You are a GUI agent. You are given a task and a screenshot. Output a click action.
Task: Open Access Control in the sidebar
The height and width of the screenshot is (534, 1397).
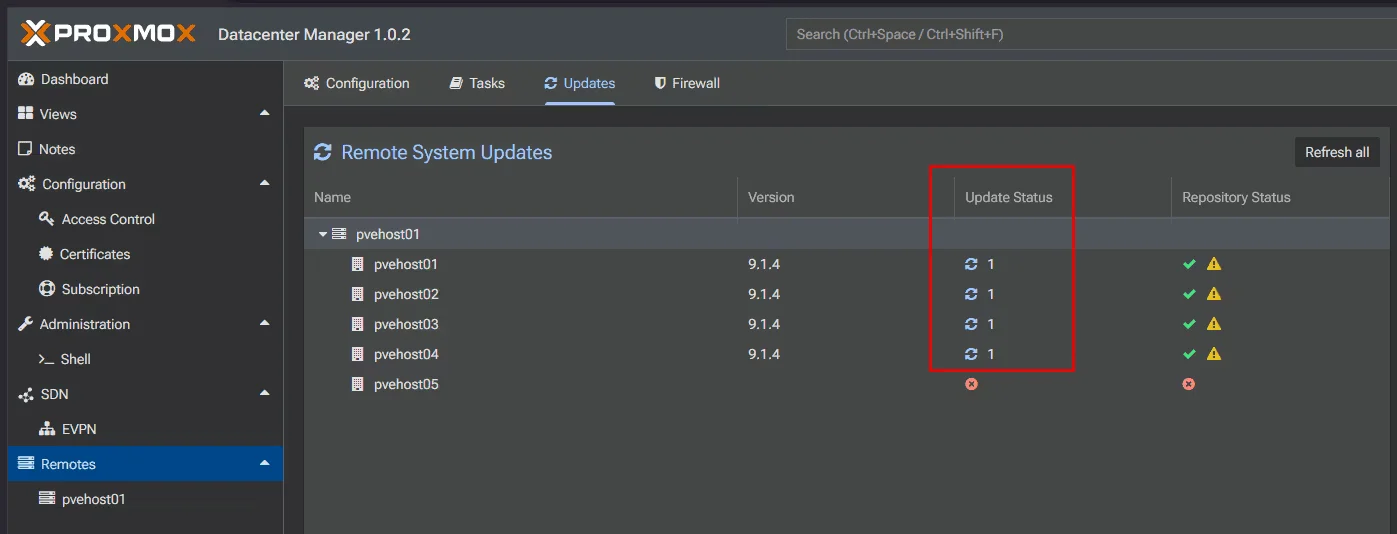108,219
